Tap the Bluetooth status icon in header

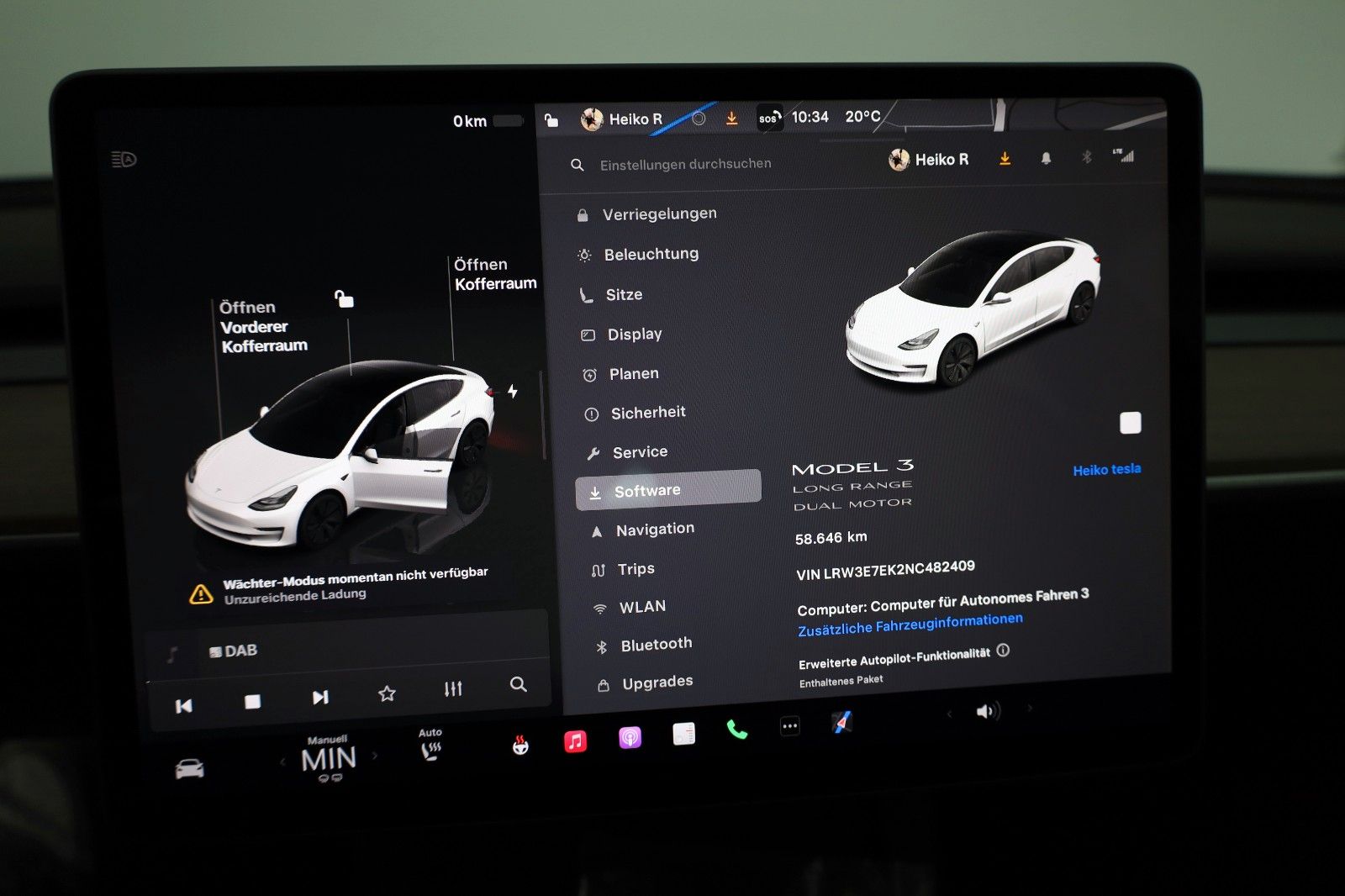point(1086,157)
